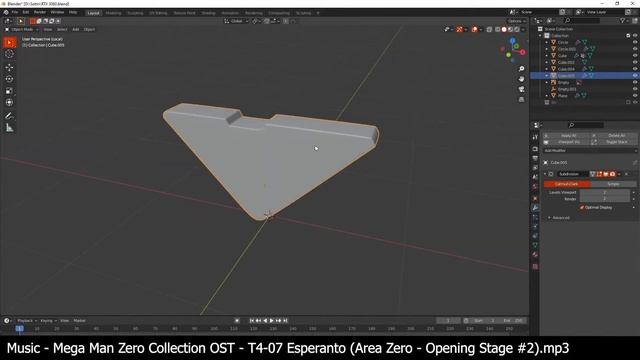Image resolution: width=640 pixels, height=360 pixels.
Task: Open the Keying dropdown in timeline
Action: (x=48, y=321)
